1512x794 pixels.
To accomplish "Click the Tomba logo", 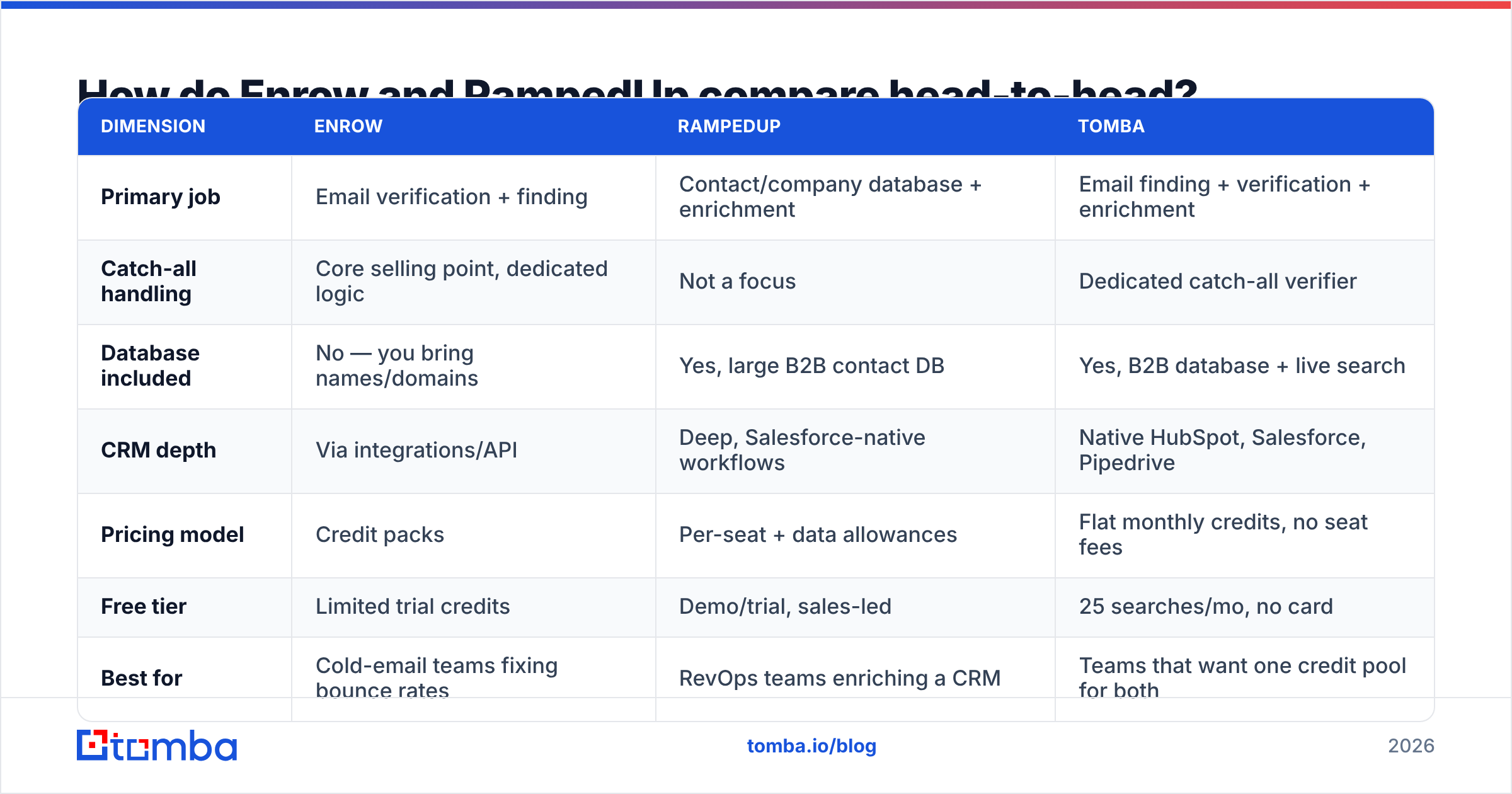I will 157,745.
